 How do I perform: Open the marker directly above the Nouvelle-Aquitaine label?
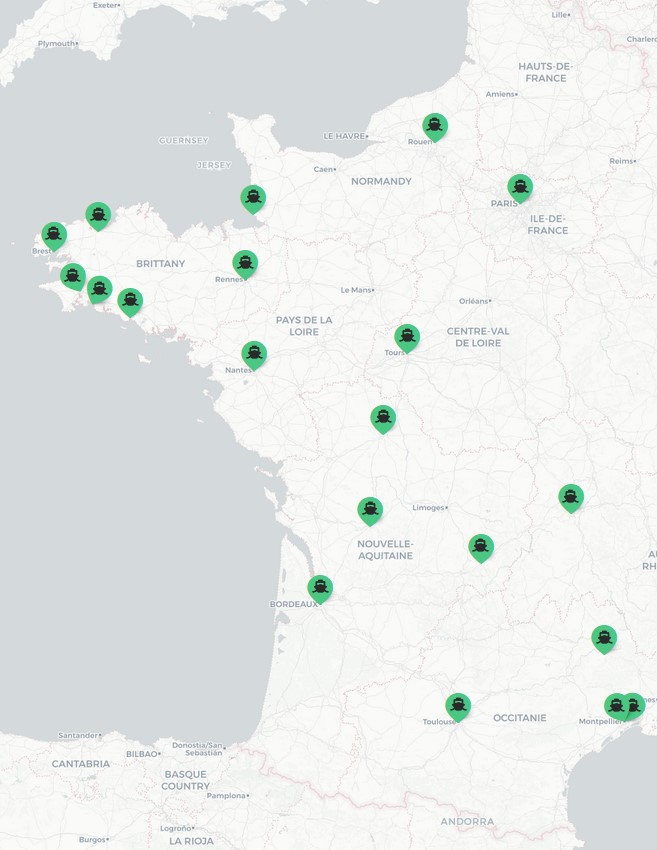pyautogui.click(x=370, y=510)
